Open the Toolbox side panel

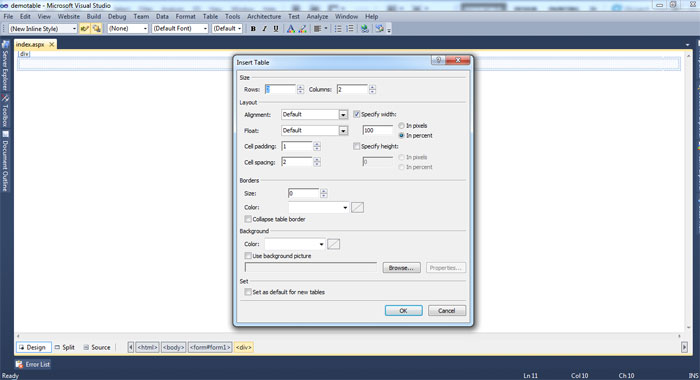pos(5,111)
